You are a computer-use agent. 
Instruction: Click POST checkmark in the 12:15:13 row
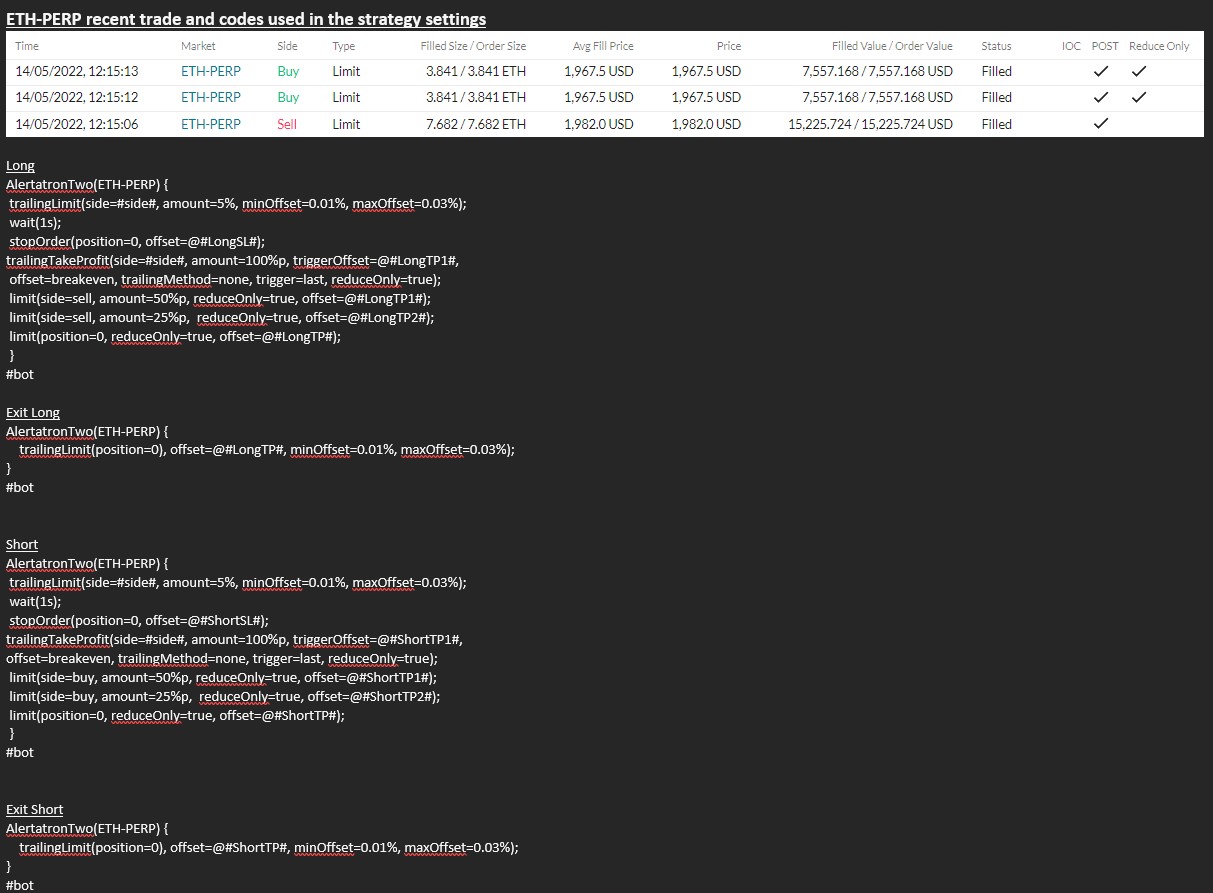[1101, 71]
